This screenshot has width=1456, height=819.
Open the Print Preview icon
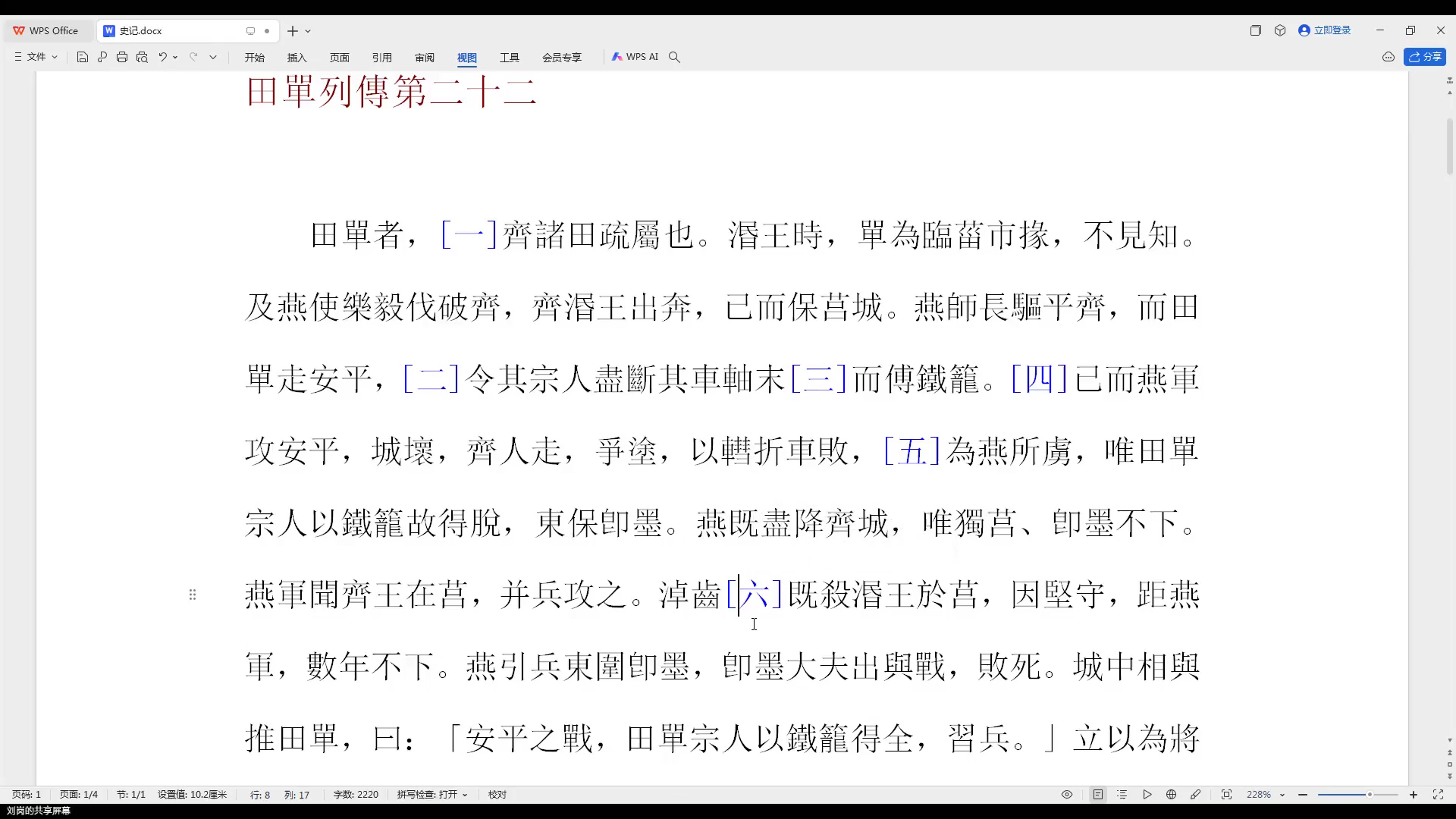pyautogui.click(x=143, y=56)
